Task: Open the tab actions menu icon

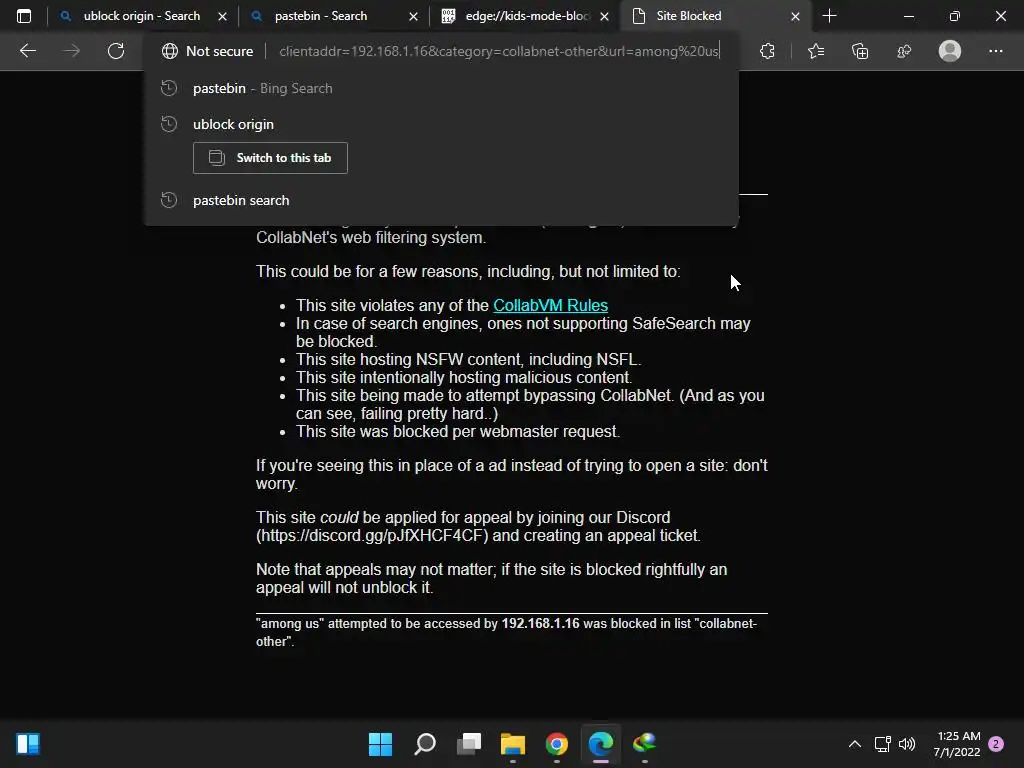Action: click(24, 16)
